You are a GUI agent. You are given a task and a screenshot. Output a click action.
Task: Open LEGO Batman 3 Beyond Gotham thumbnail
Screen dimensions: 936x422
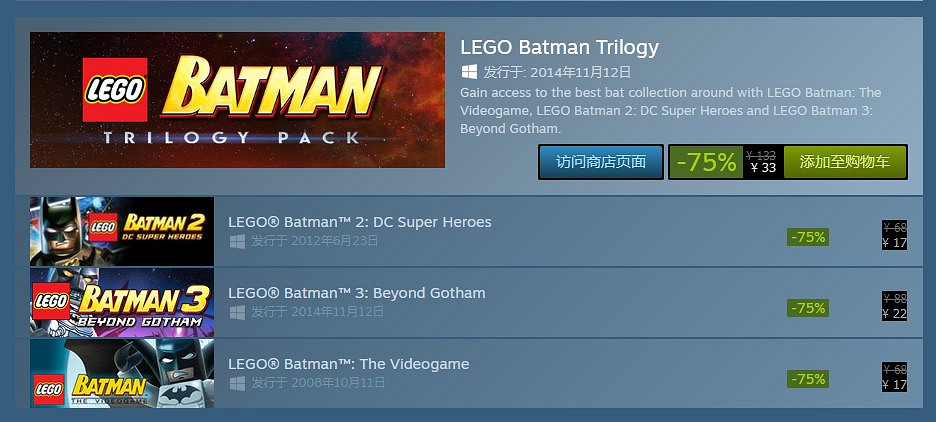point(122,302)
